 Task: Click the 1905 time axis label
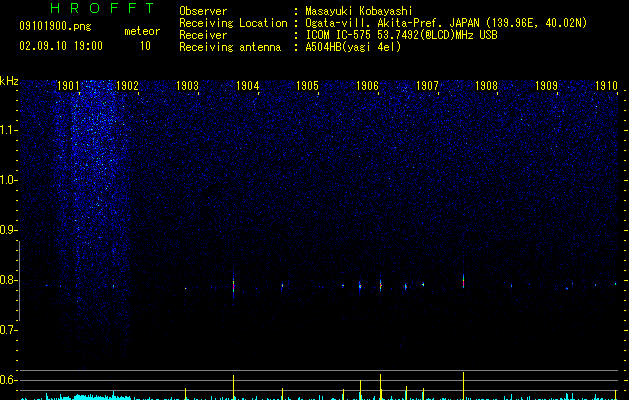pyautogui.click(x=307, y=86)
